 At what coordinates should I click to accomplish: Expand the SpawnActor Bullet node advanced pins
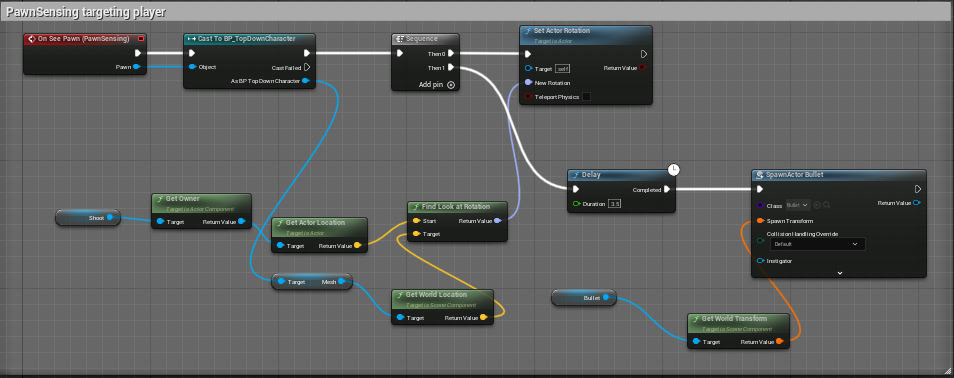tap(840, 273)
